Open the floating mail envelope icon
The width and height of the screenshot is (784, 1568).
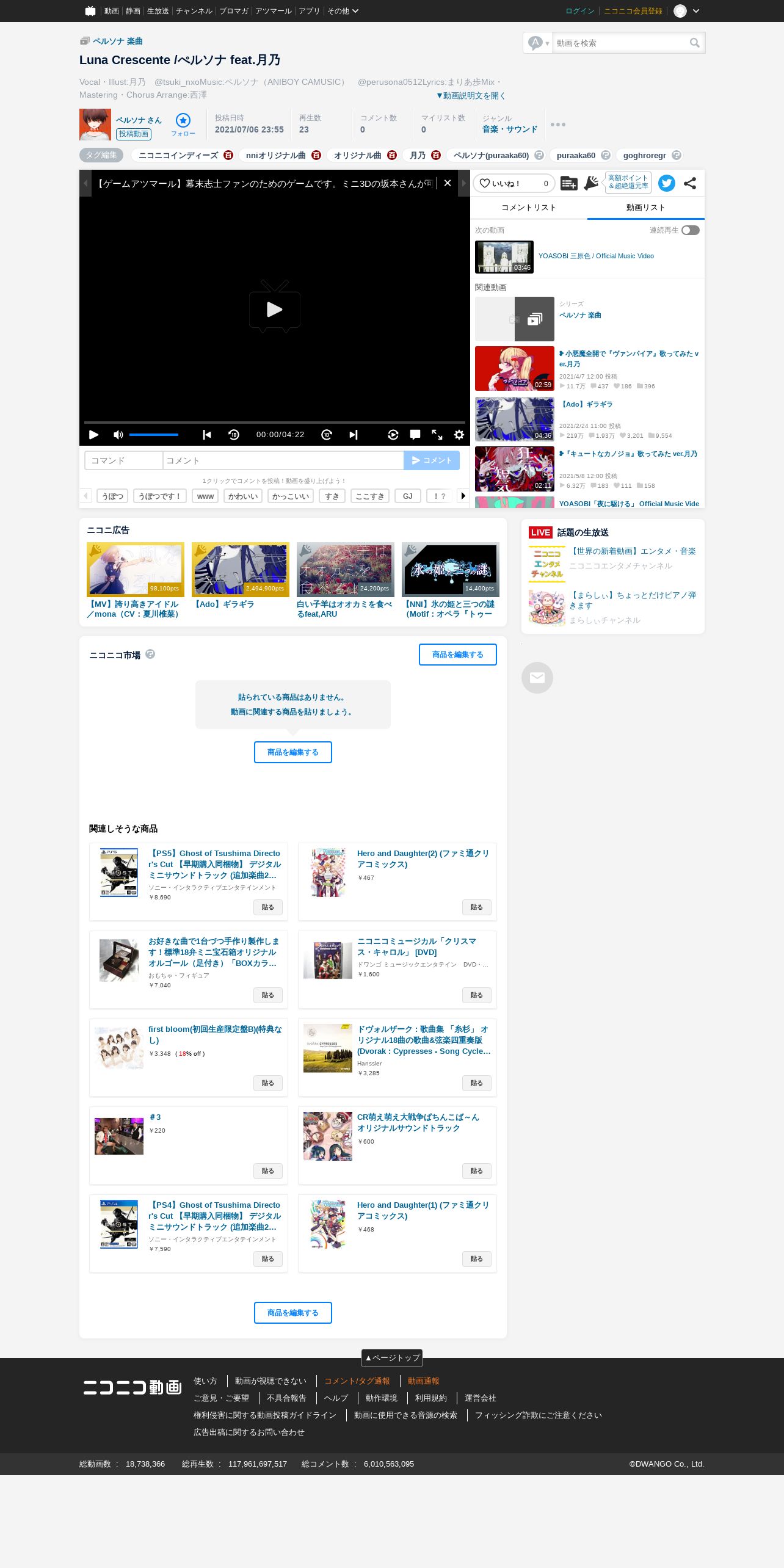pos(537,678)
